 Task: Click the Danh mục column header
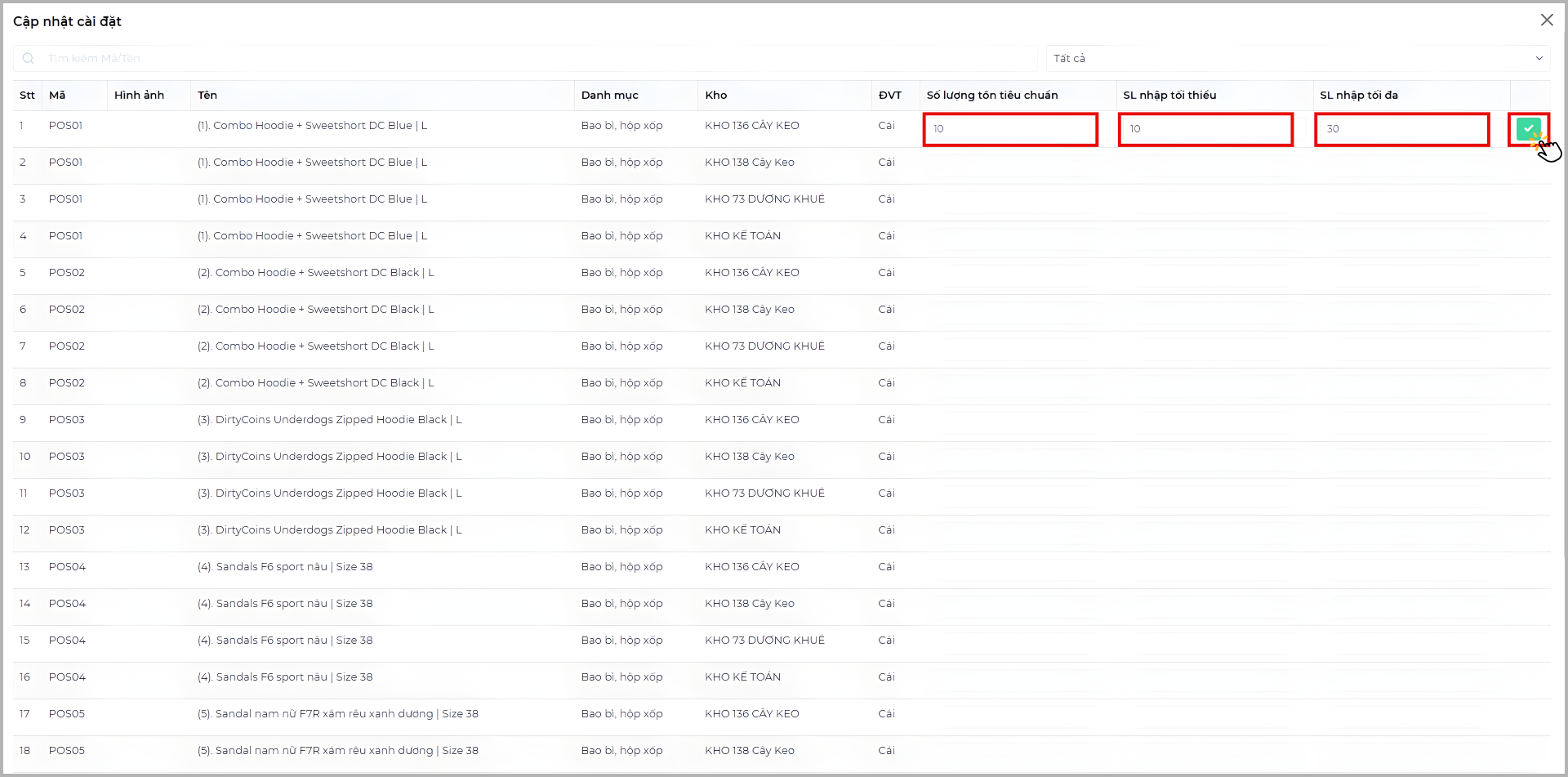point(609,95)
